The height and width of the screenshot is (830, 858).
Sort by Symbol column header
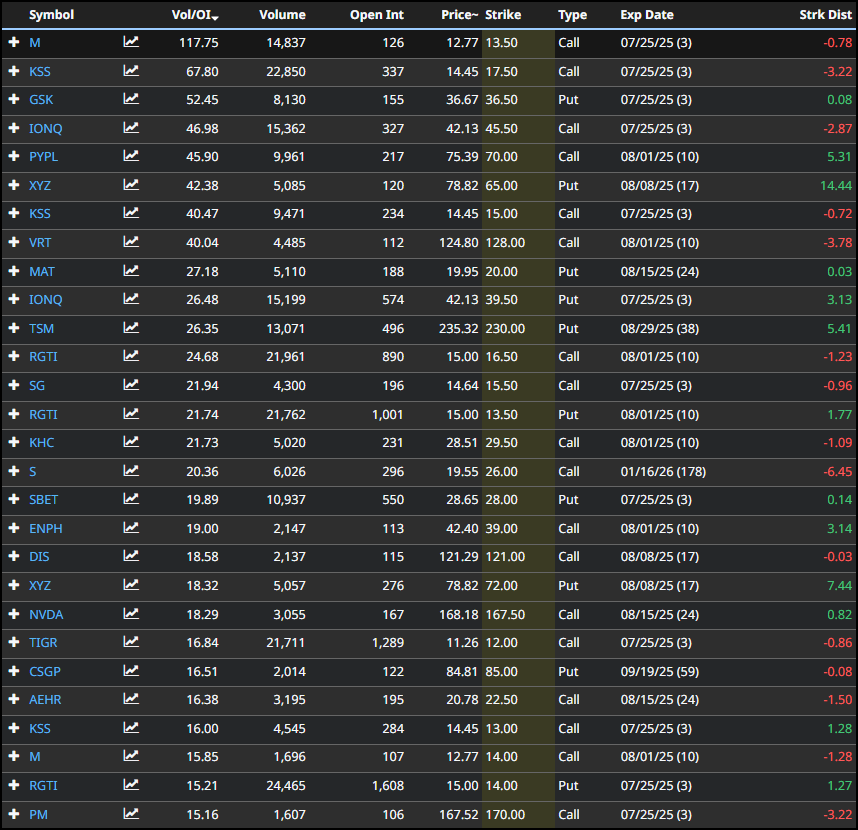(x=51, y=15)
